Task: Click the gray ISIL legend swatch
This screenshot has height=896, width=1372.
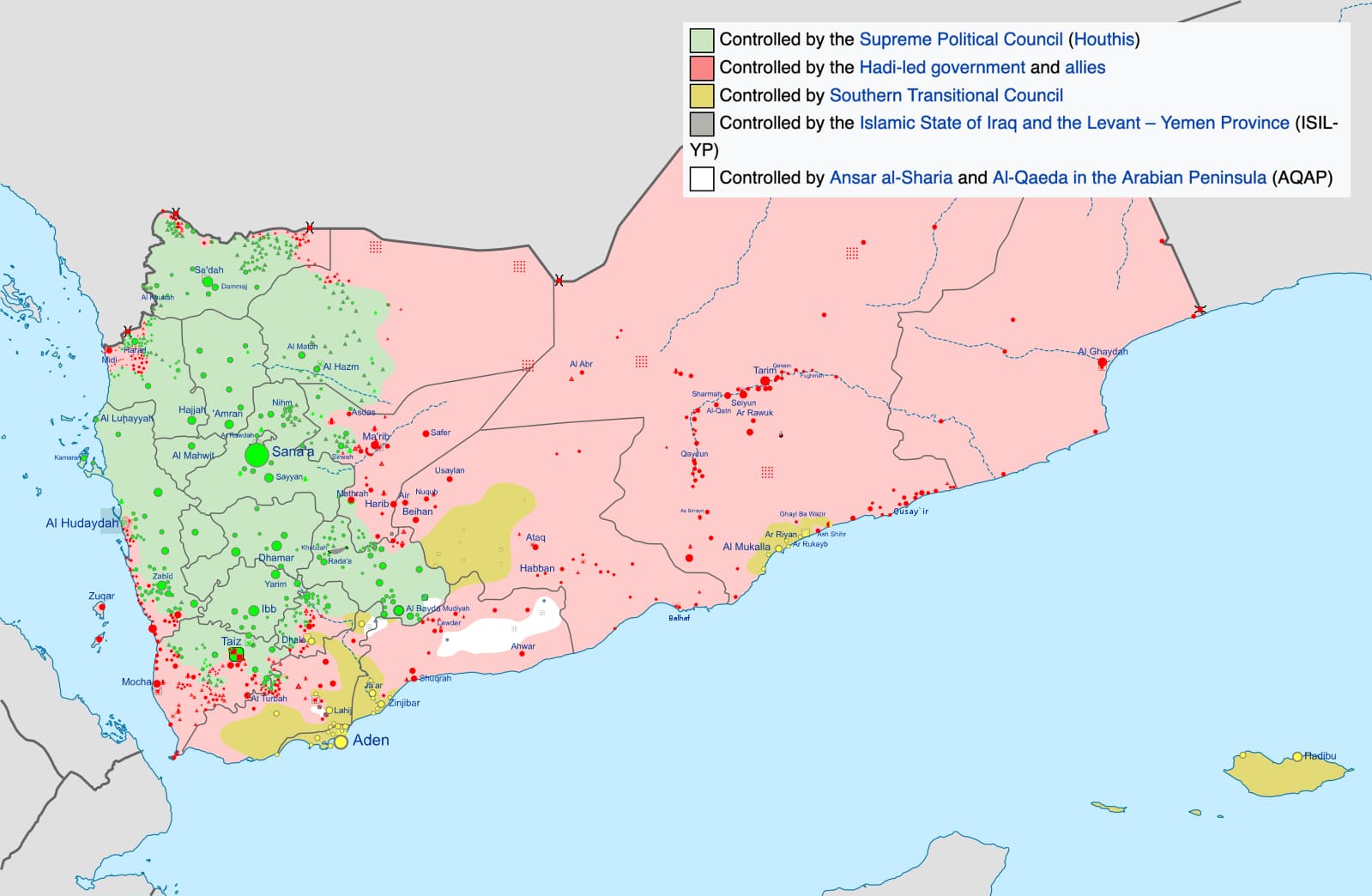Action: coord(702,124)
